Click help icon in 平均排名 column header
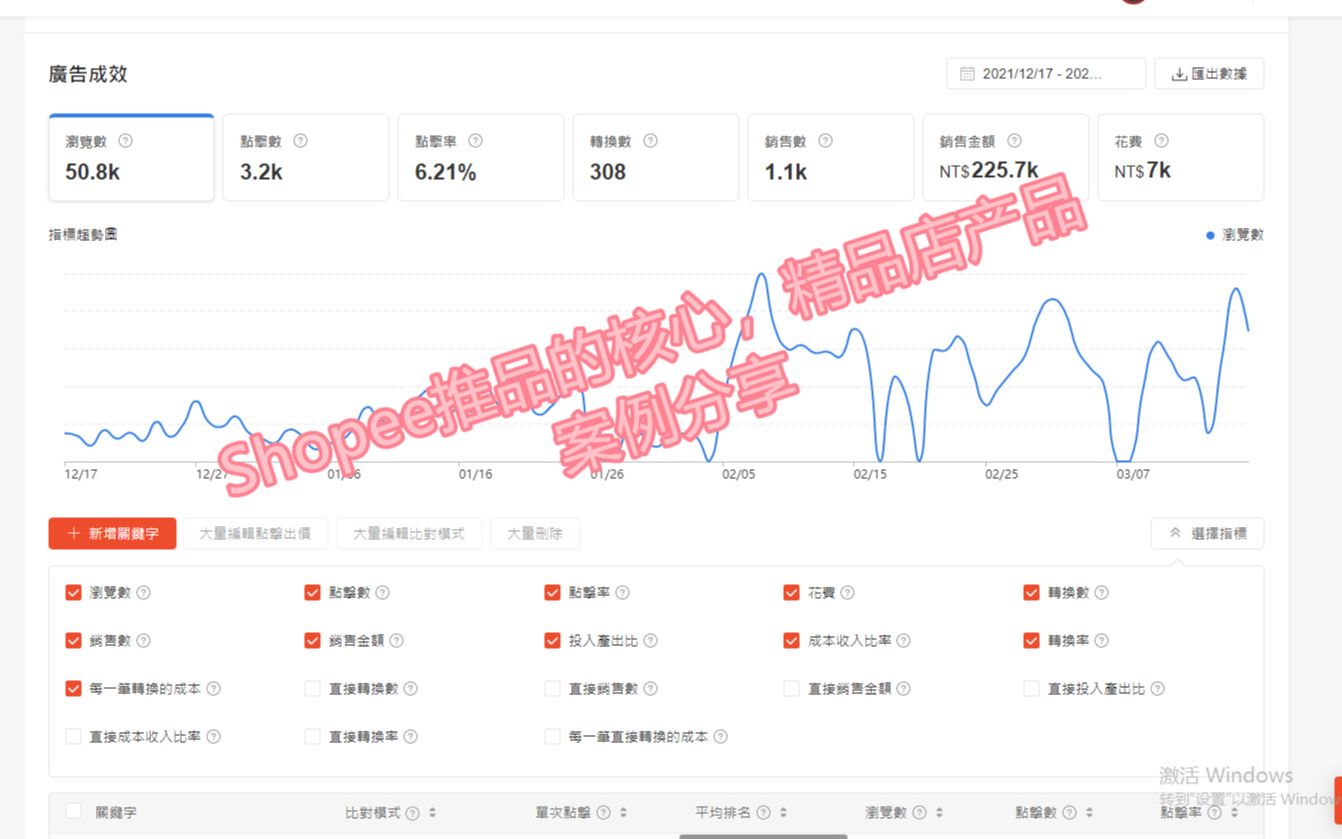 pos(763,813)
